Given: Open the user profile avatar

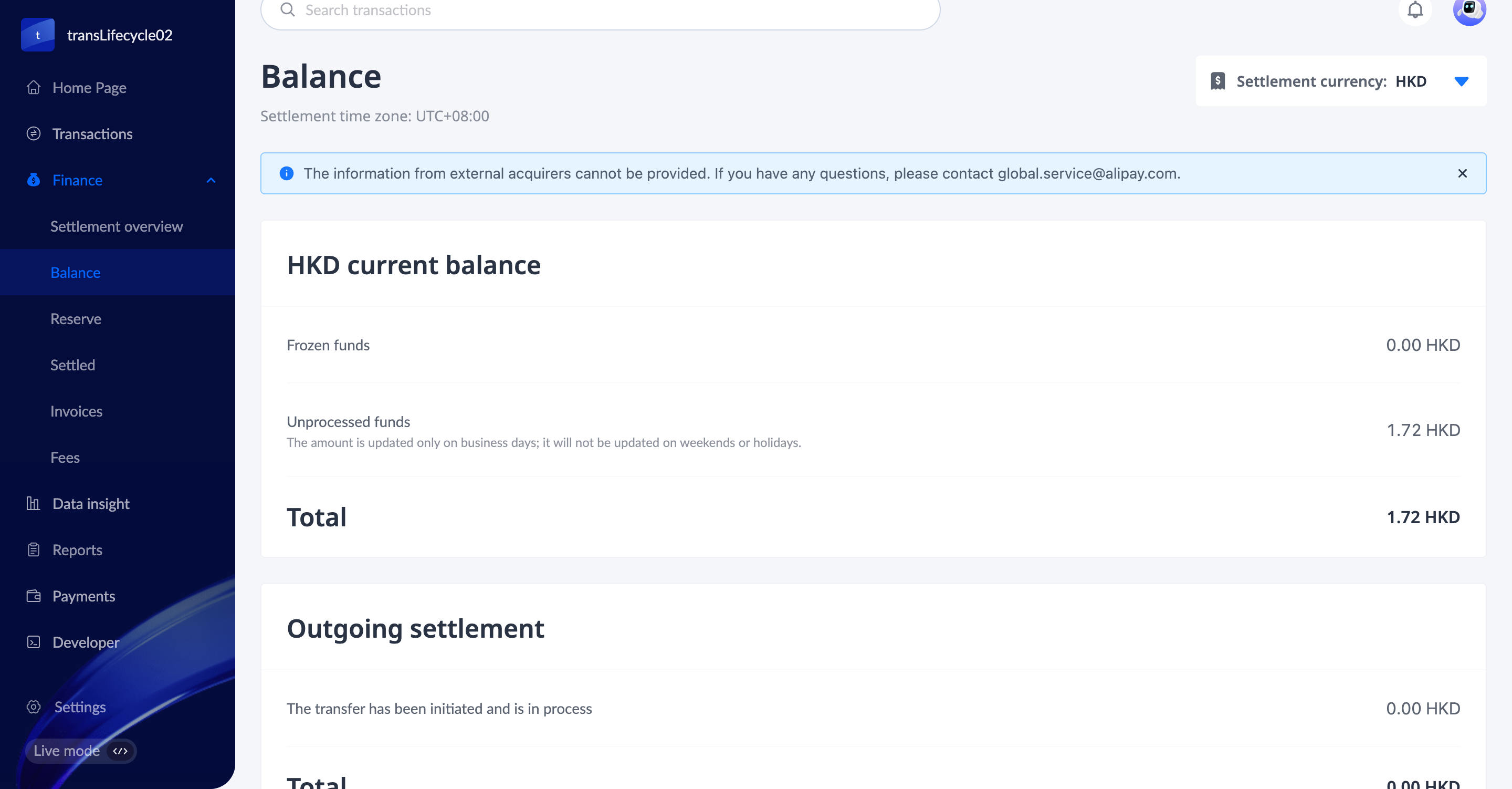Looking at the screenshot, I should pos(1468,10).
